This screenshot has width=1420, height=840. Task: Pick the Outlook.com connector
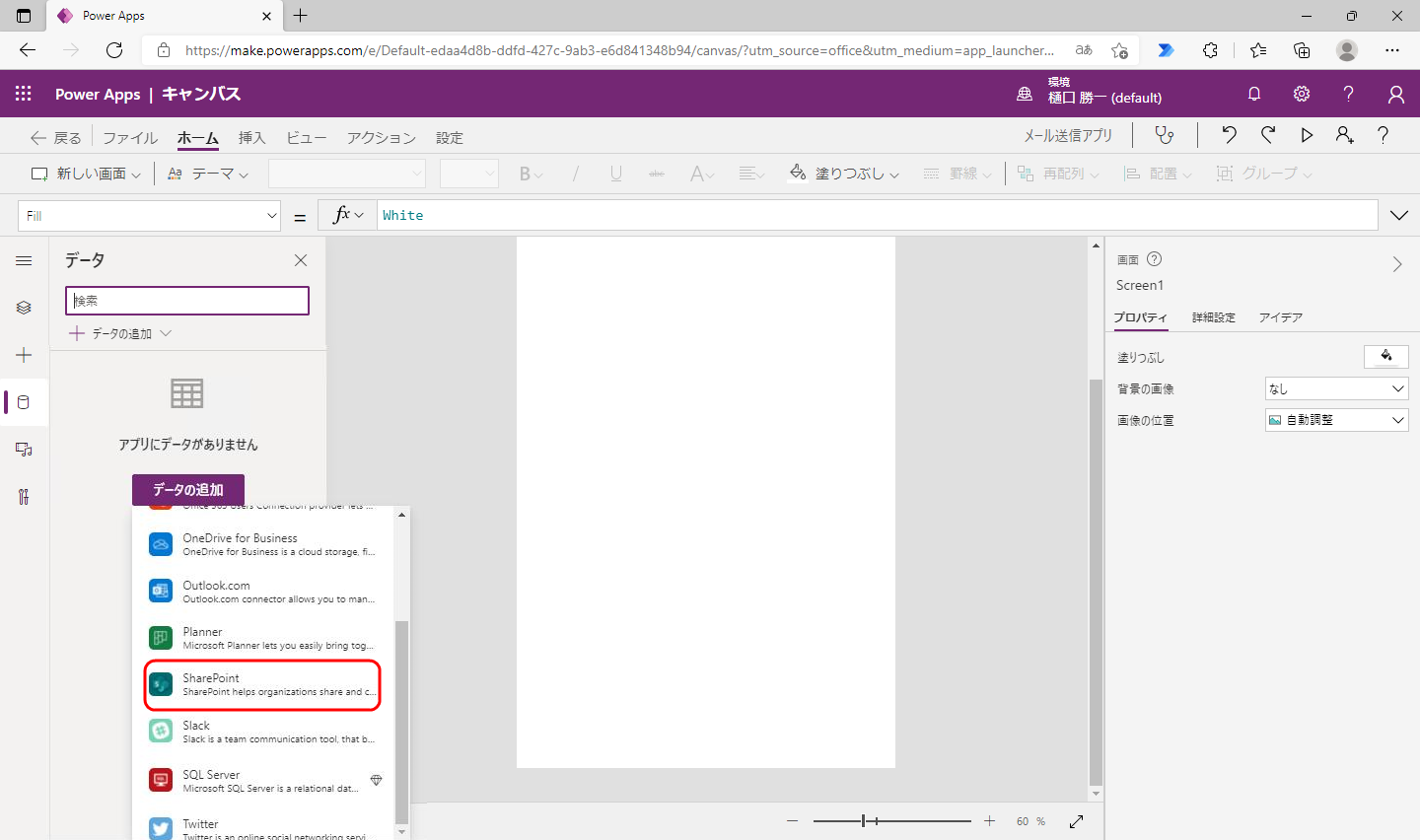point(262,592)
